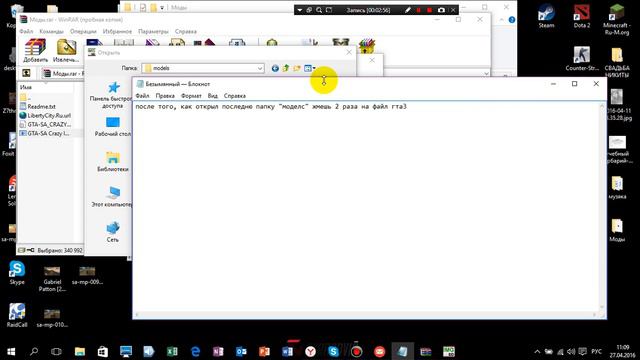640x360 pixels.
Task: Open the Skype desktop shortcut
Action: [x=17, y=273]
